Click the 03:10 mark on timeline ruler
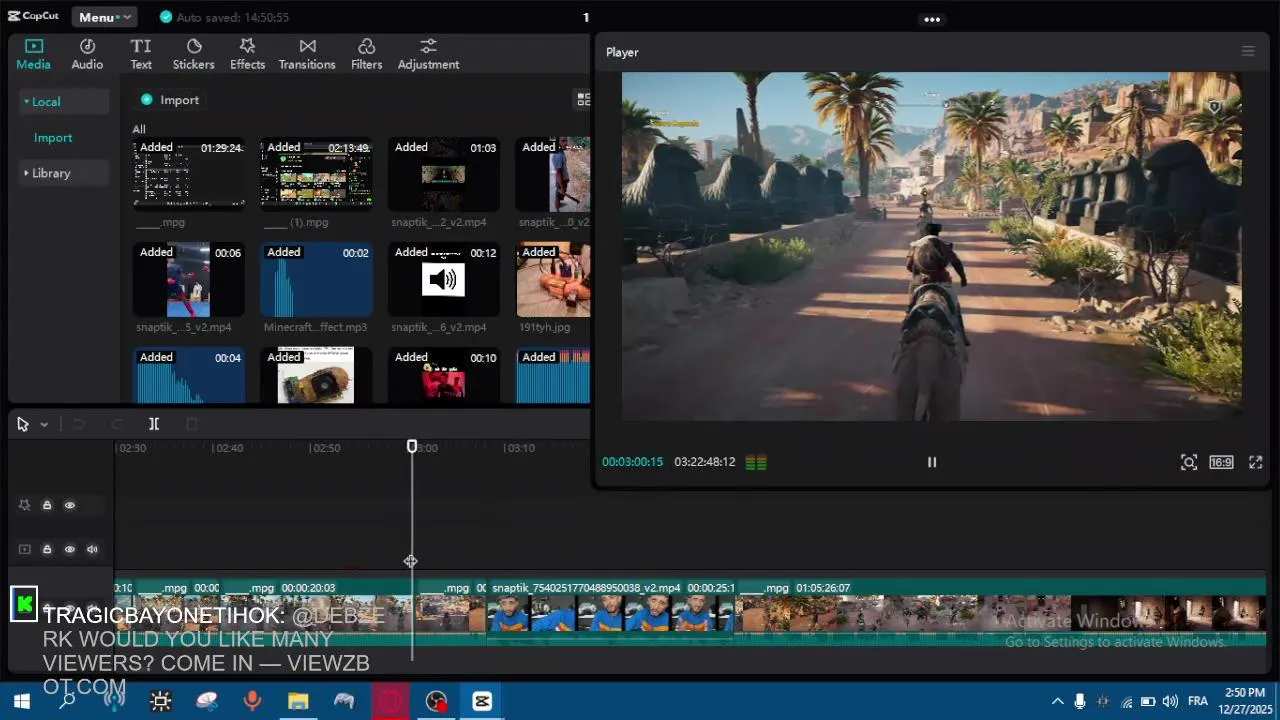1280x720 pixels. pos(520,448)
